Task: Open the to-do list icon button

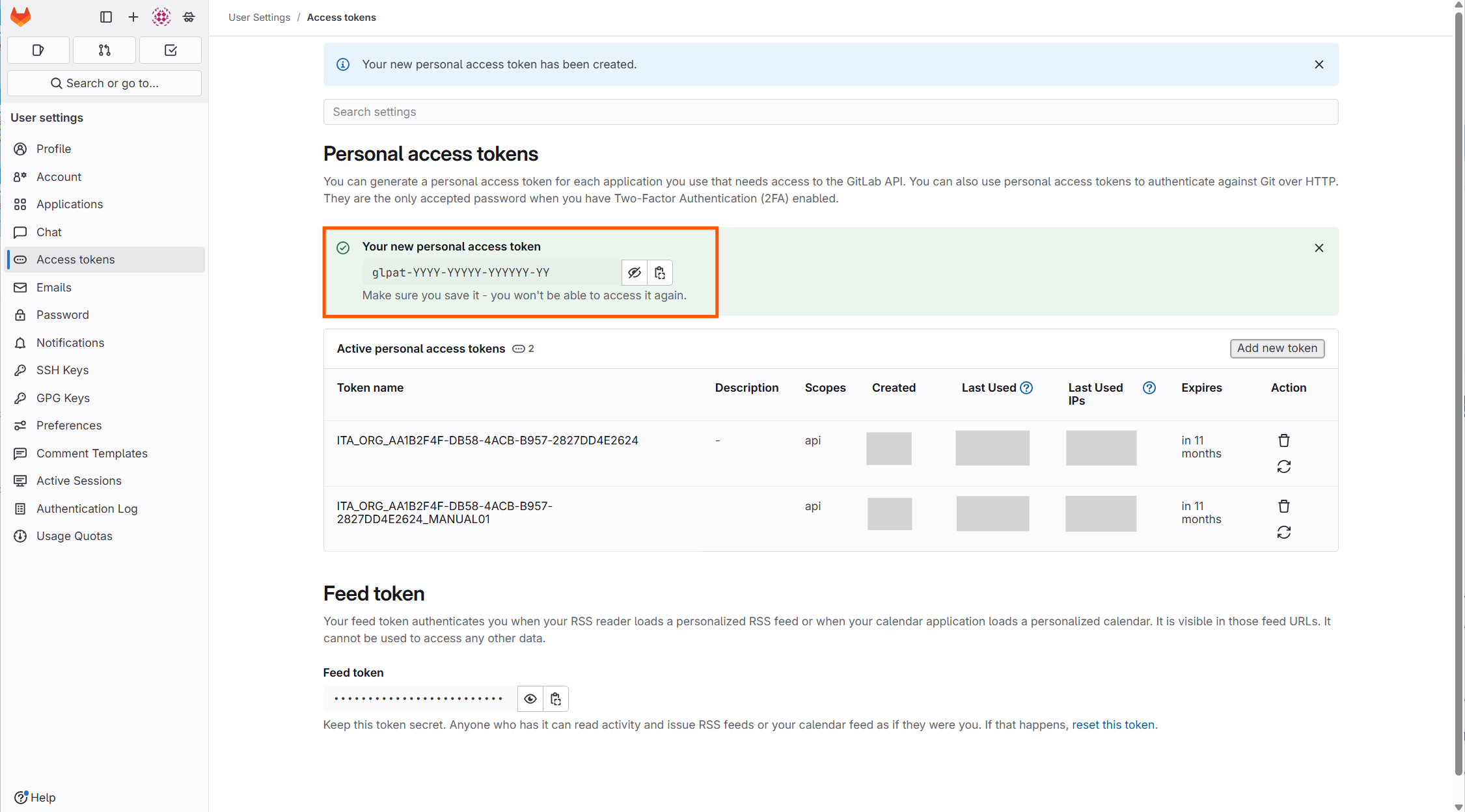Action: click(171, 50)
